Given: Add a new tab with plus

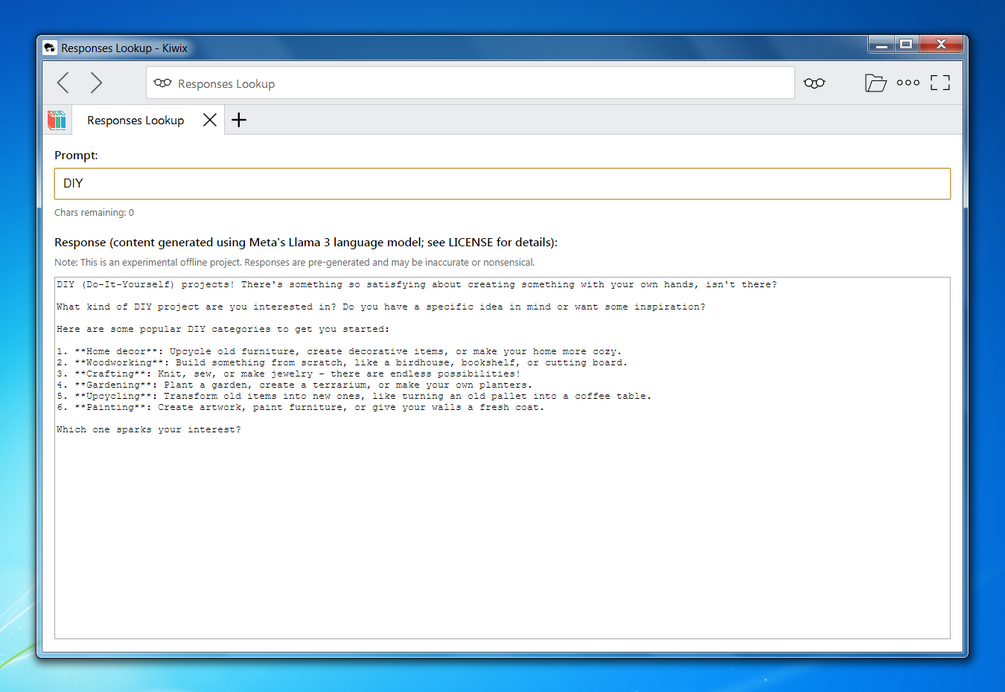Looking at the screenshot, I should pyautogui.click(x=238, y=120).
